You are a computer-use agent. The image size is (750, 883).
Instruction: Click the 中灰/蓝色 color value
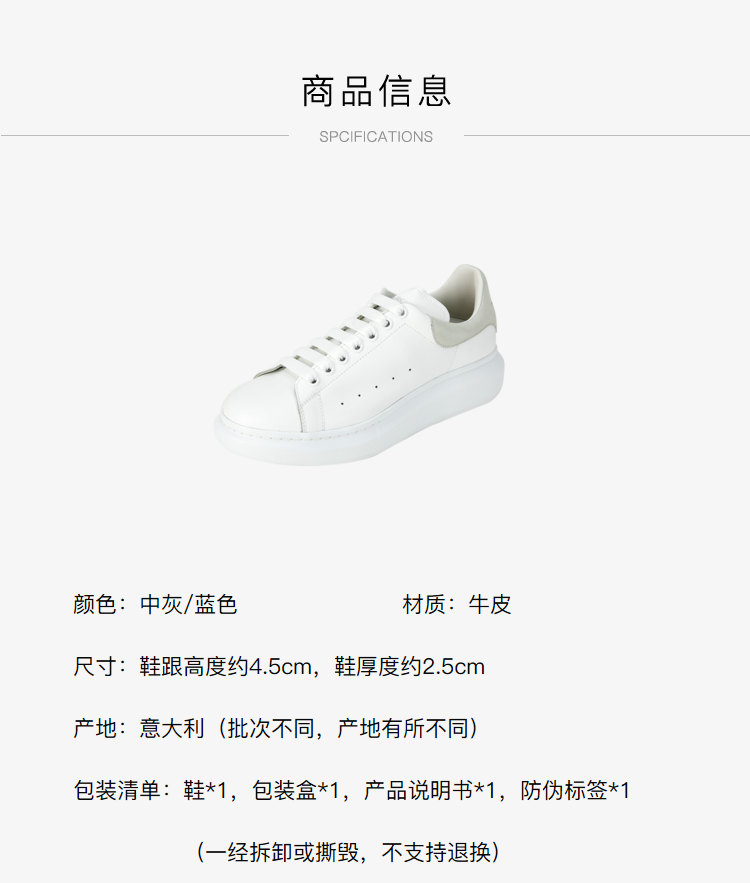click(189, 605)
